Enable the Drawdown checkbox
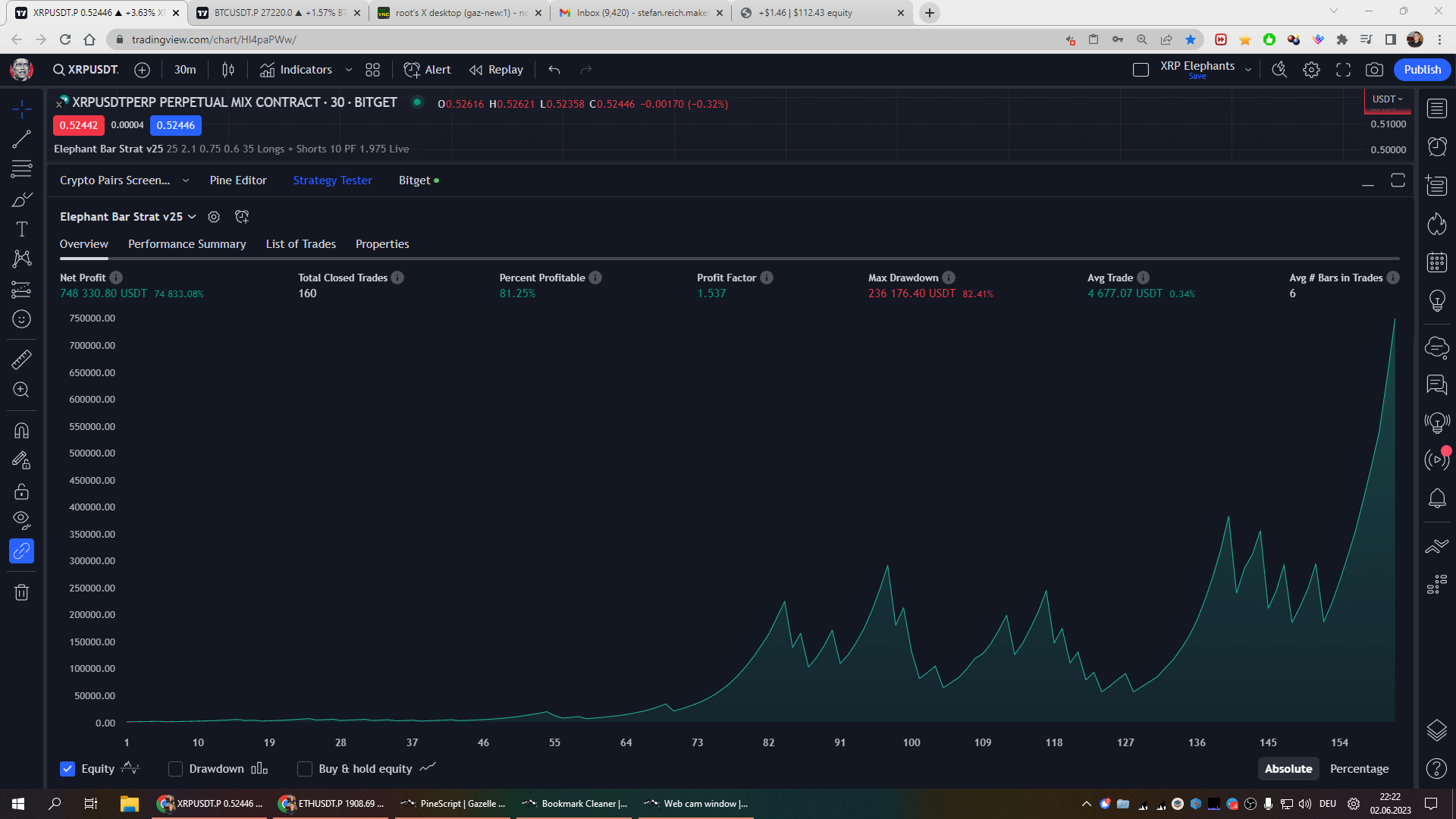Viewport: 1456px width, 819px height. pos(175,769)
